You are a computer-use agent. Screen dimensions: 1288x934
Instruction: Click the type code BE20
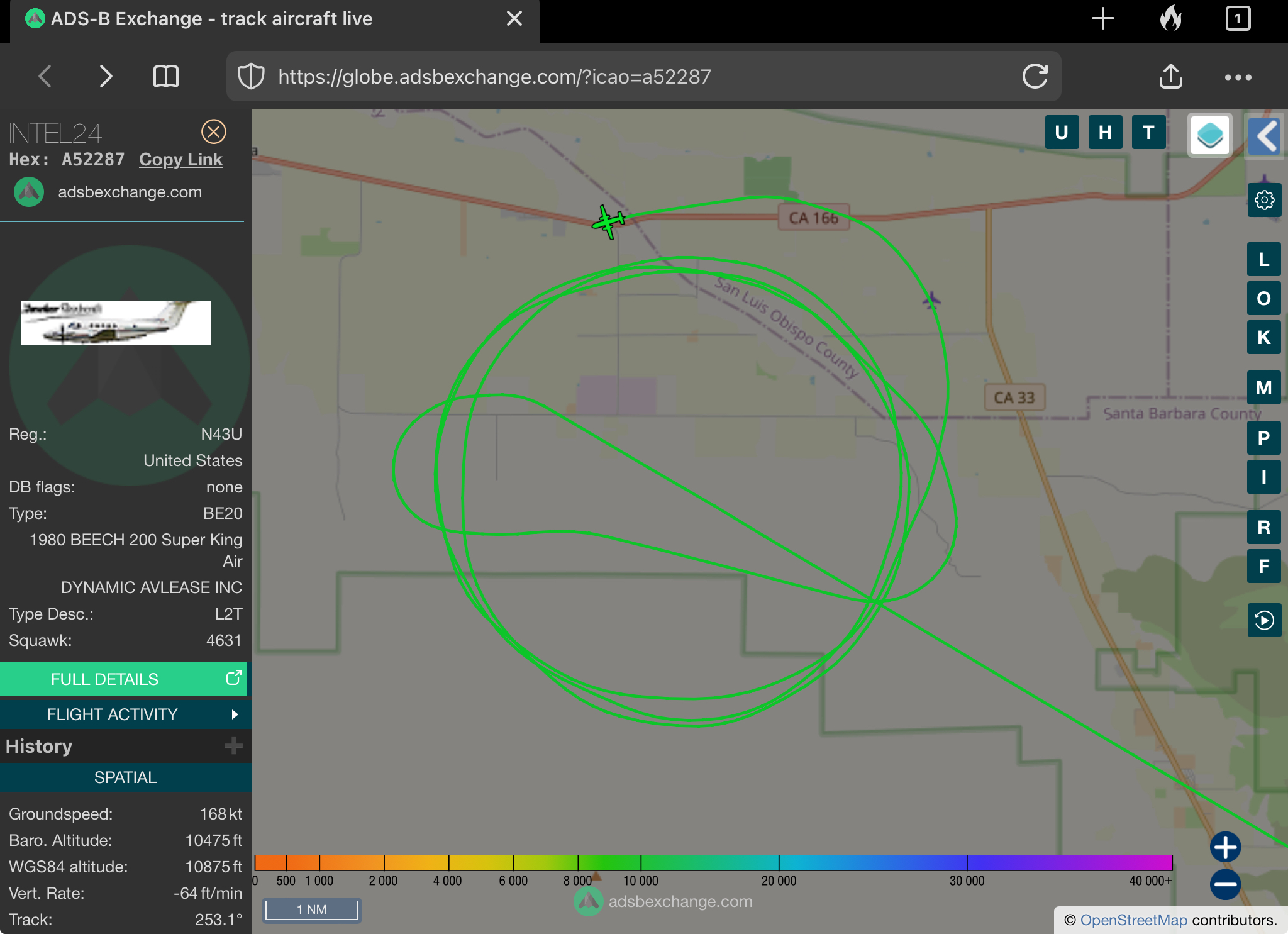pos(223,513)
